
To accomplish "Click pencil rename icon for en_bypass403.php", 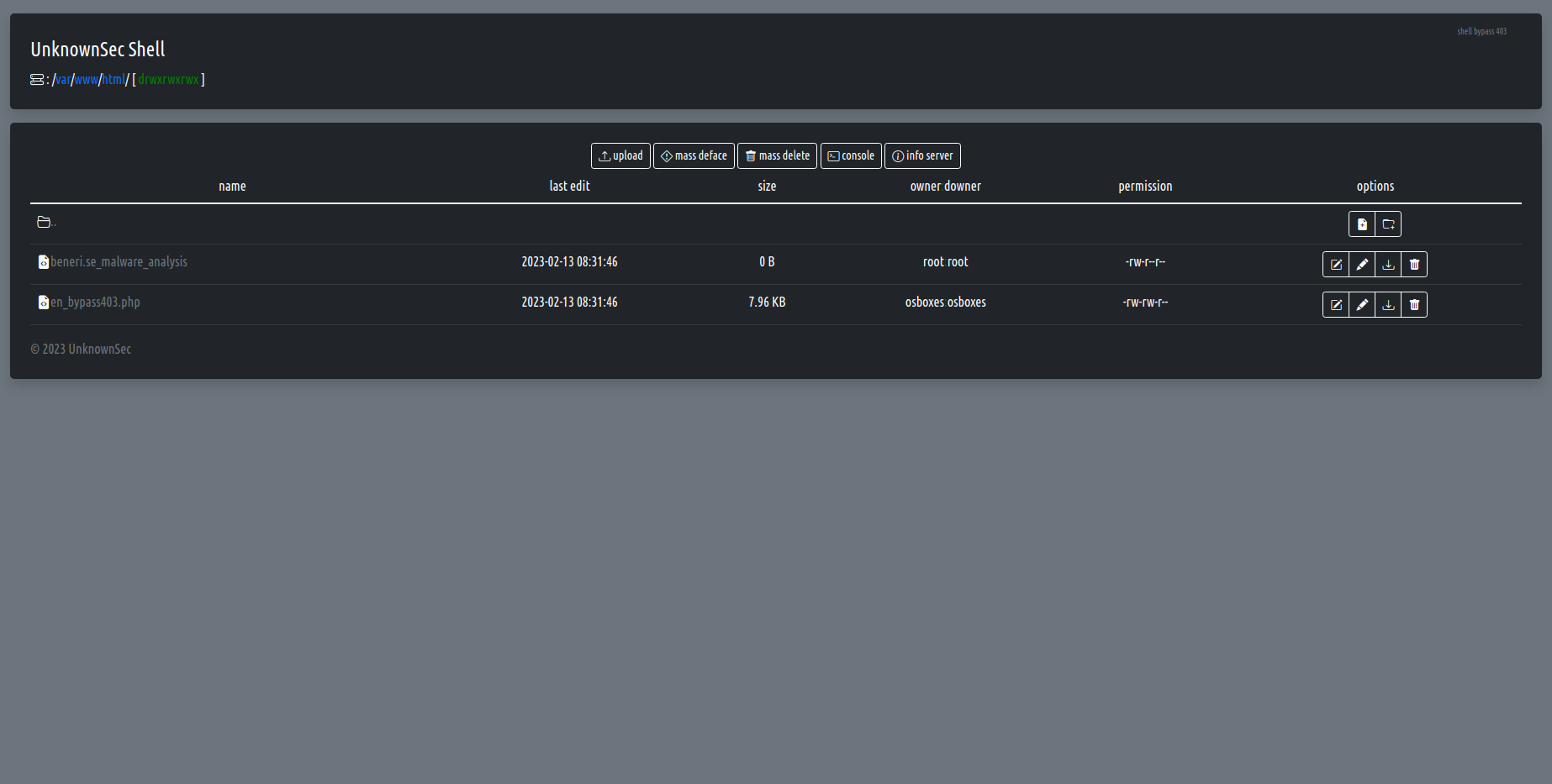I will click(x=1362, y=305).
